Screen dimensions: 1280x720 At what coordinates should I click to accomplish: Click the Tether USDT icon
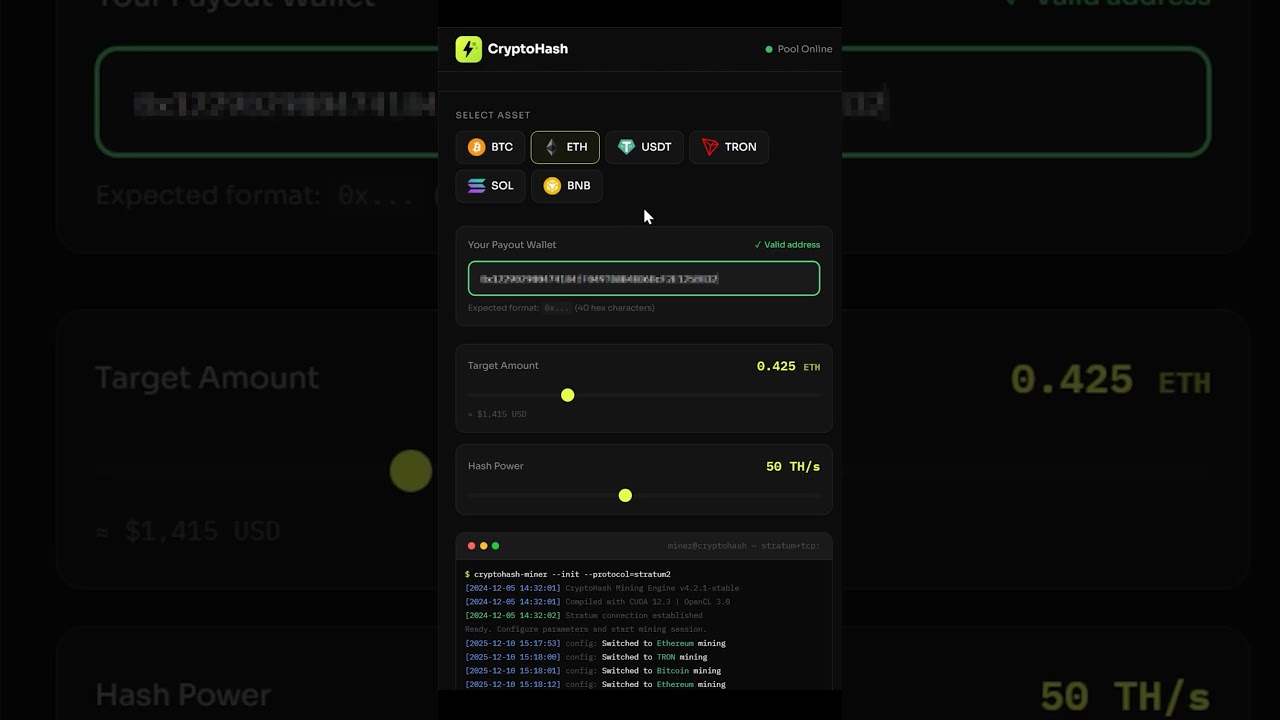point(626,147)
